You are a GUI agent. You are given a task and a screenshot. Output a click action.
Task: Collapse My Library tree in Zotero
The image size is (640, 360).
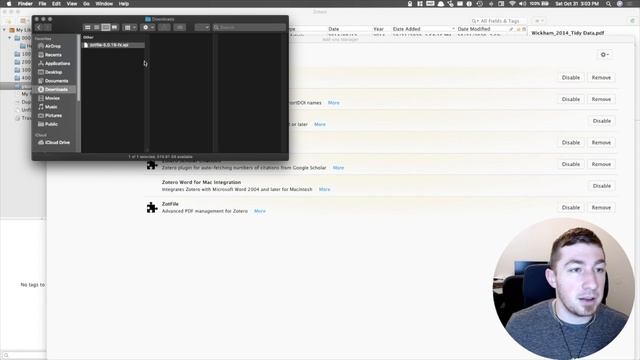[4, 30]
